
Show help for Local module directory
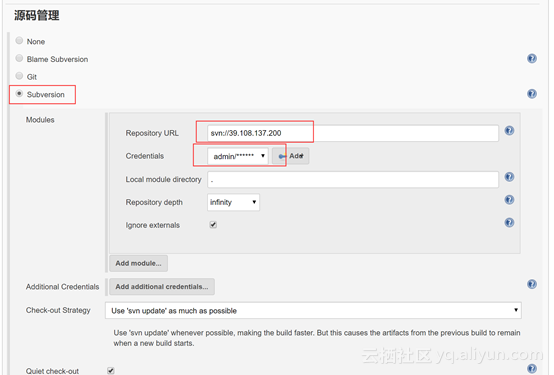(509, 177)
